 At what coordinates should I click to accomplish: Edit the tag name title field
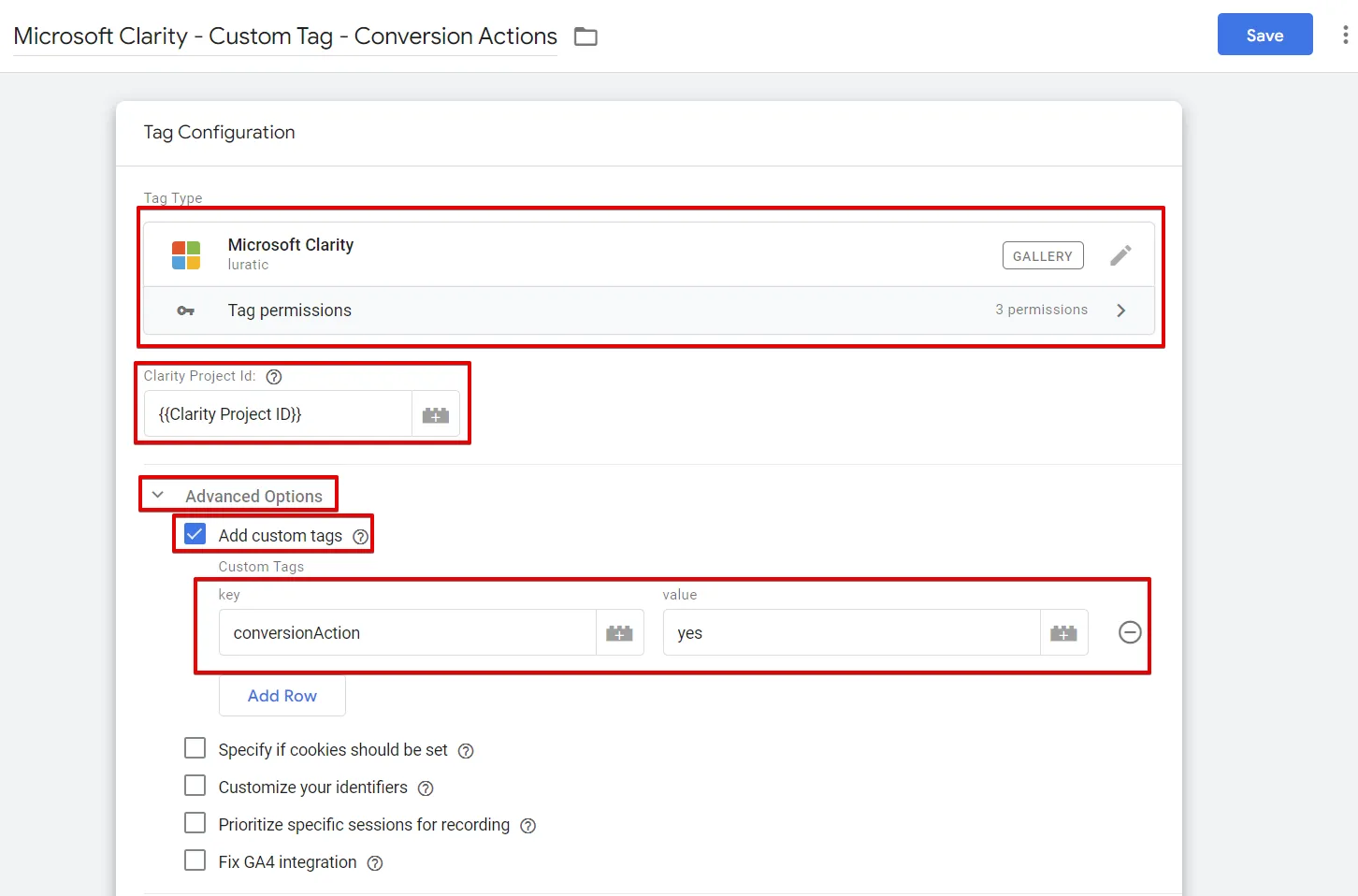pyautogui.click(x=285, y=36)
